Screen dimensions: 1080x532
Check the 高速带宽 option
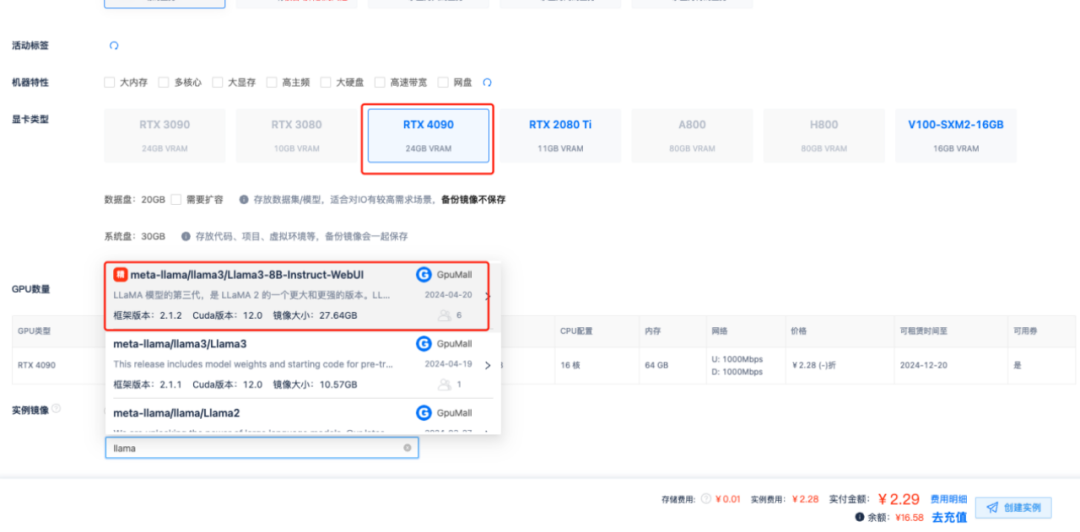click(x=380, y=82)
